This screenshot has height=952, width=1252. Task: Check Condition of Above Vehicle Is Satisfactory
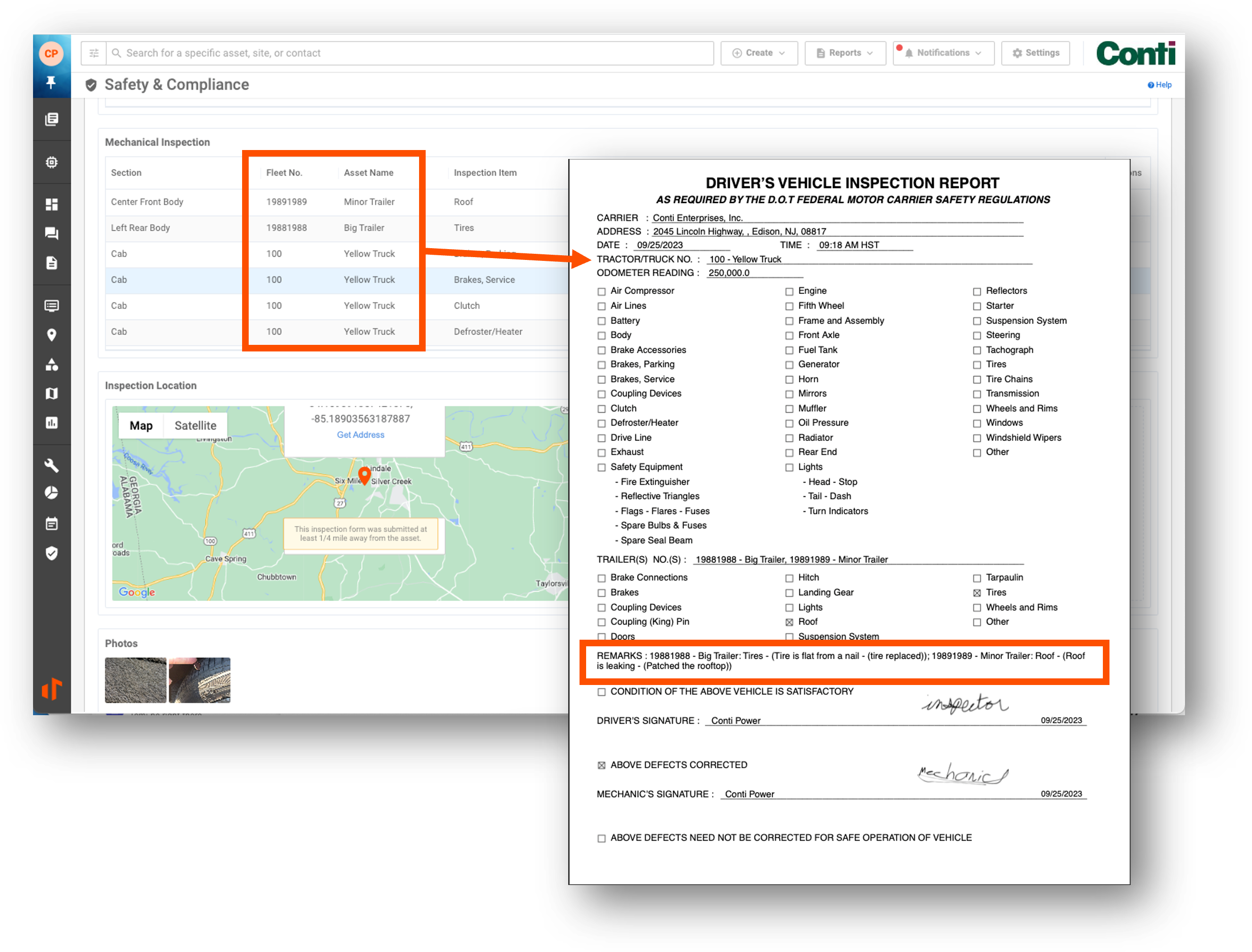click(601, 692)
